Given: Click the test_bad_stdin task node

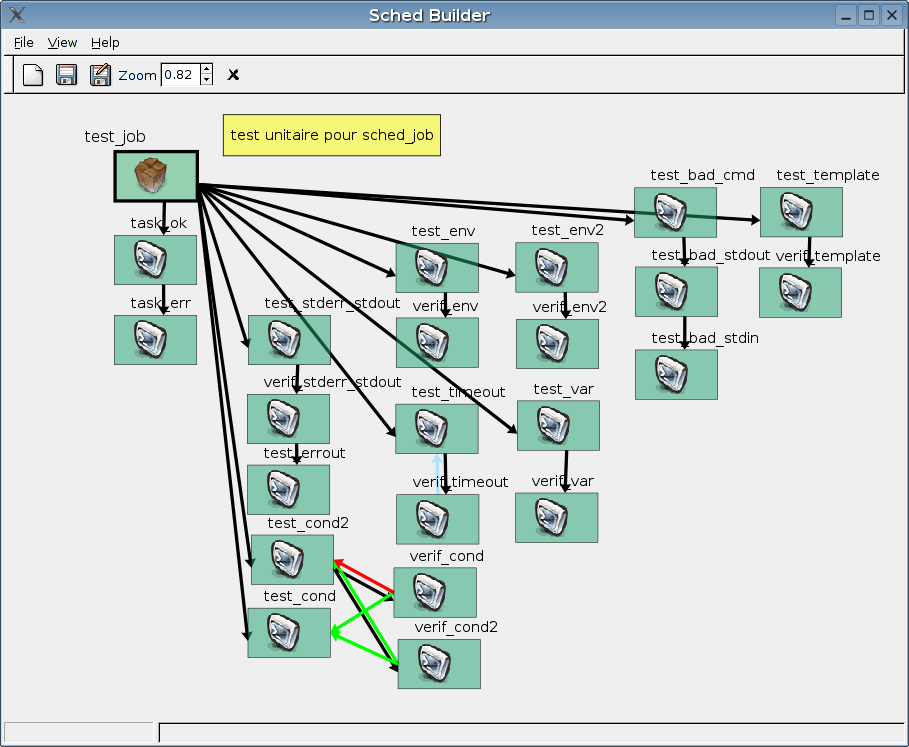Looking at the screenshot, I should pyautogui.click(x=676, y=374).
